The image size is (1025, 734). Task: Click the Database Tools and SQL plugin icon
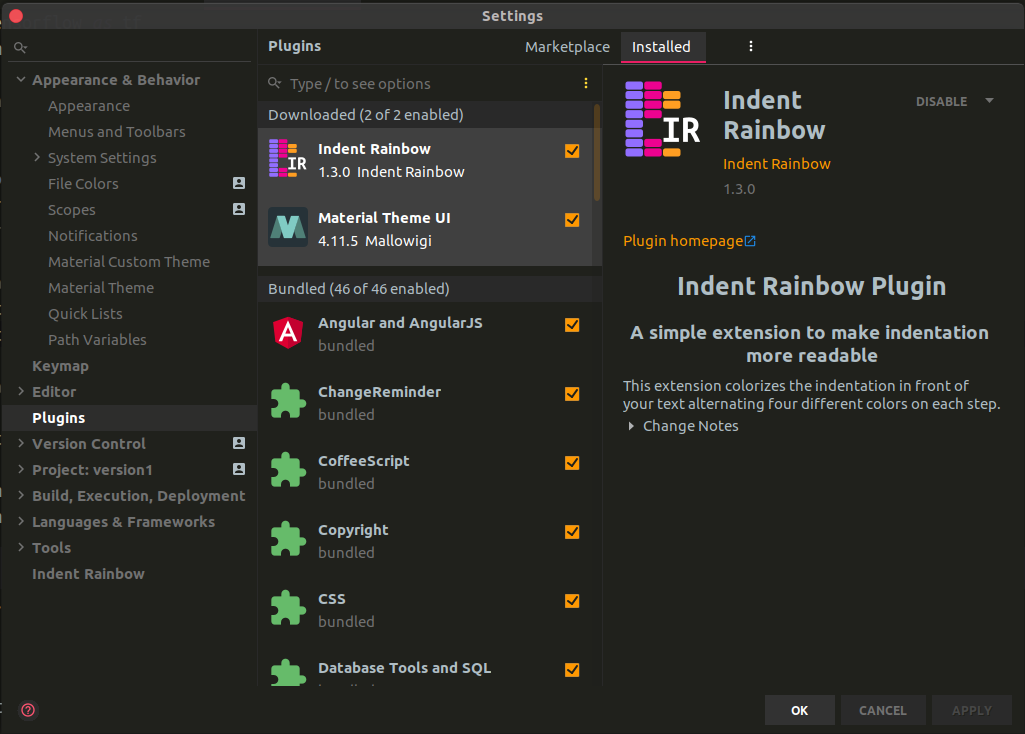click(288, 673)
